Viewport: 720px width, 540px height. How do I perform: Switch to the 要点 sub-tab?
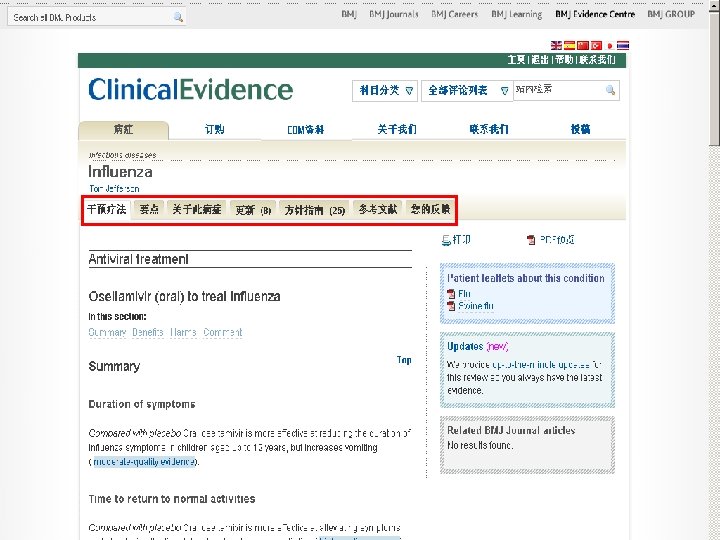pos(149,210)
